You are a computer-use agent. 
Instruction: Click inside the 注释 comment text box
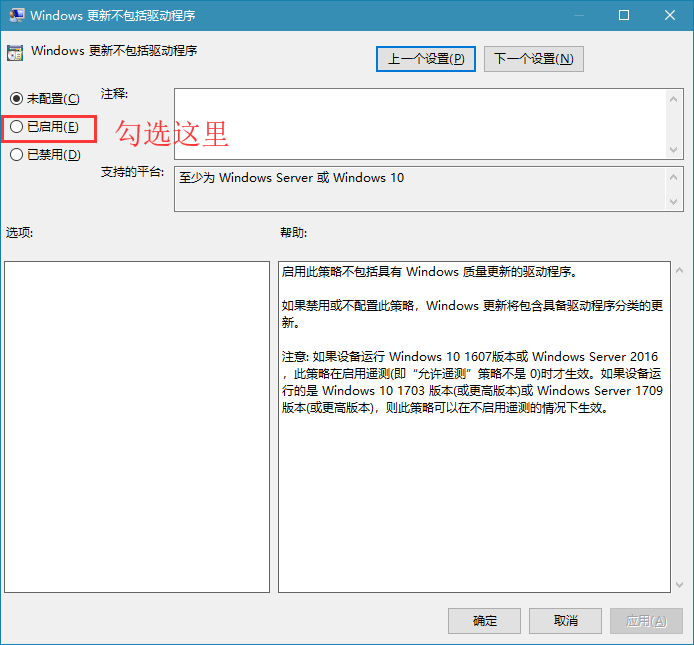click(420, 124)
